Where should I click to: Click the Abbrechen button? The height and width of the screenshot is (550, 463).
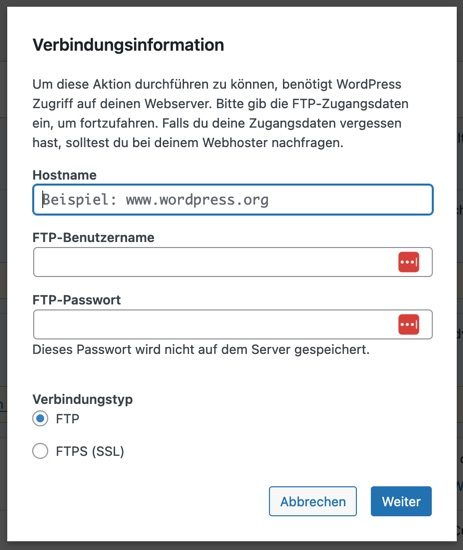(313, 501)
